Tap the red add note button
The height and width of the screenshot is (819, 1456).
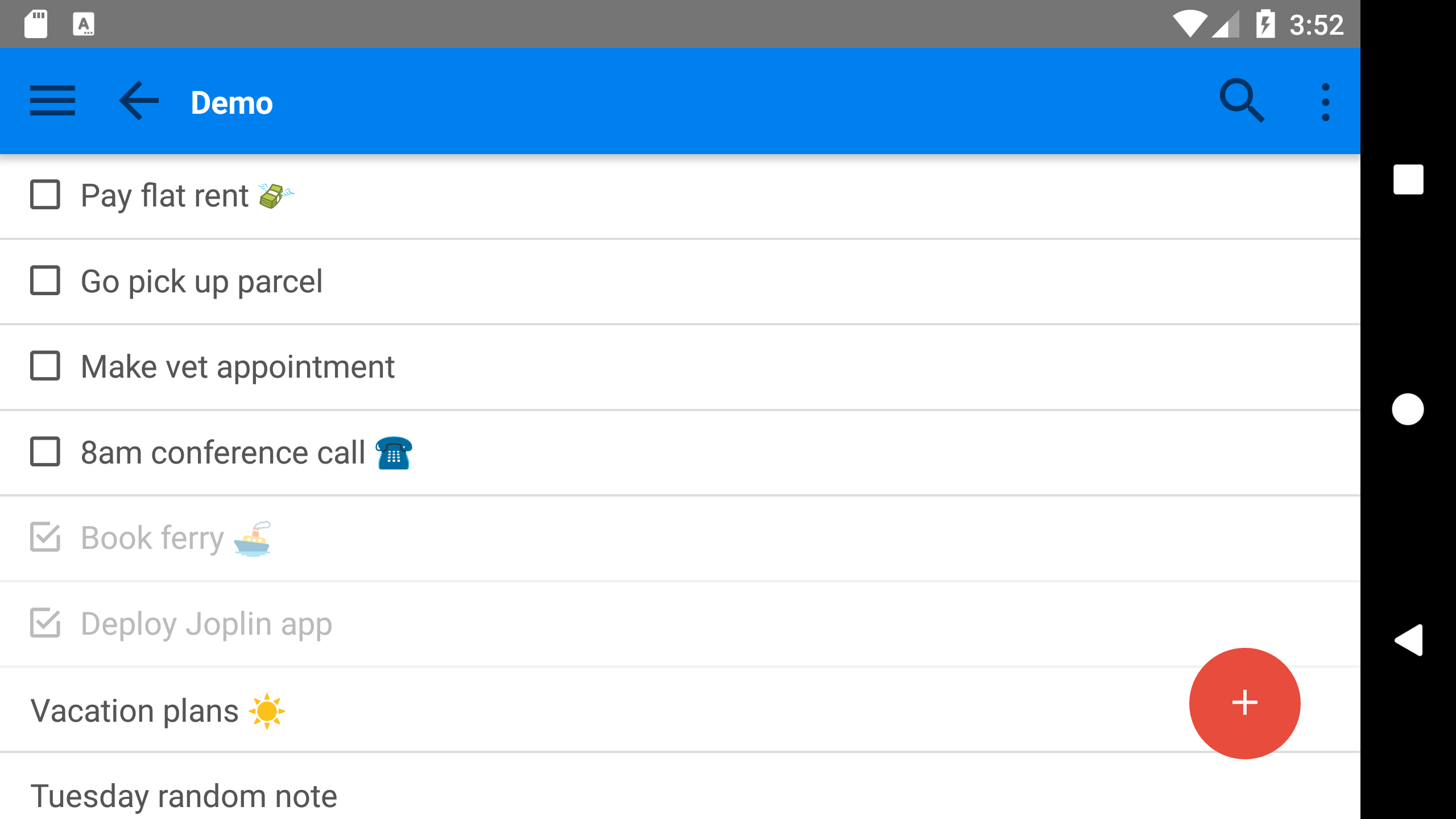[1244, 703]
